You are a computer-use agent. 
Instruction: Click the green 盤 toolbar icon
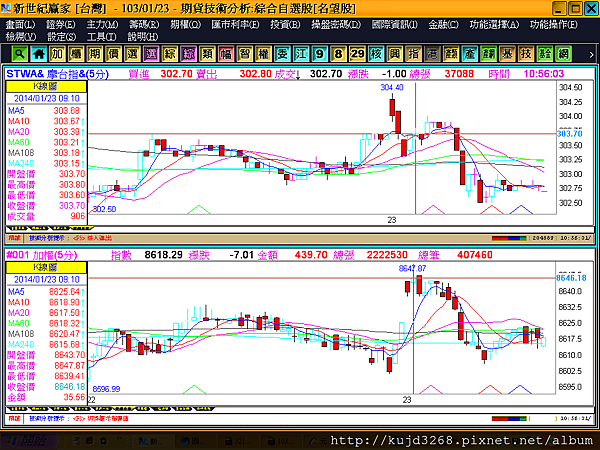545,54
